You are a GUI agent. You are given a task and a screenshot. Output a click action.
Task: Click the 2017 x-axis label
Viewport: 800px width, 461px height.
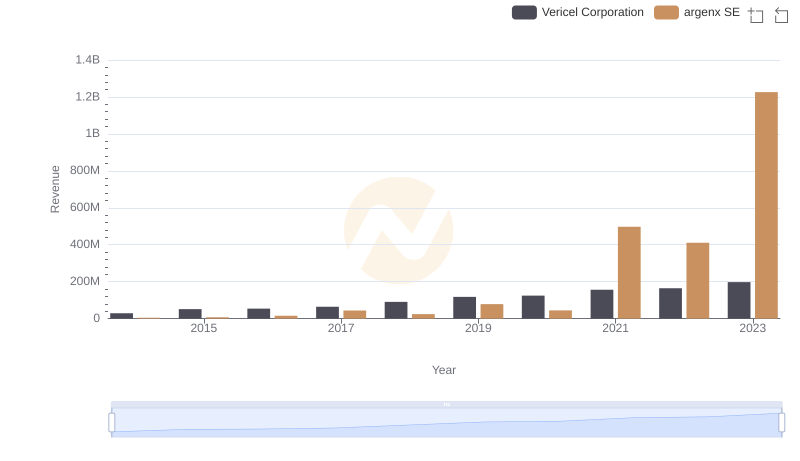pyautogui.click(x=341, y=328)
